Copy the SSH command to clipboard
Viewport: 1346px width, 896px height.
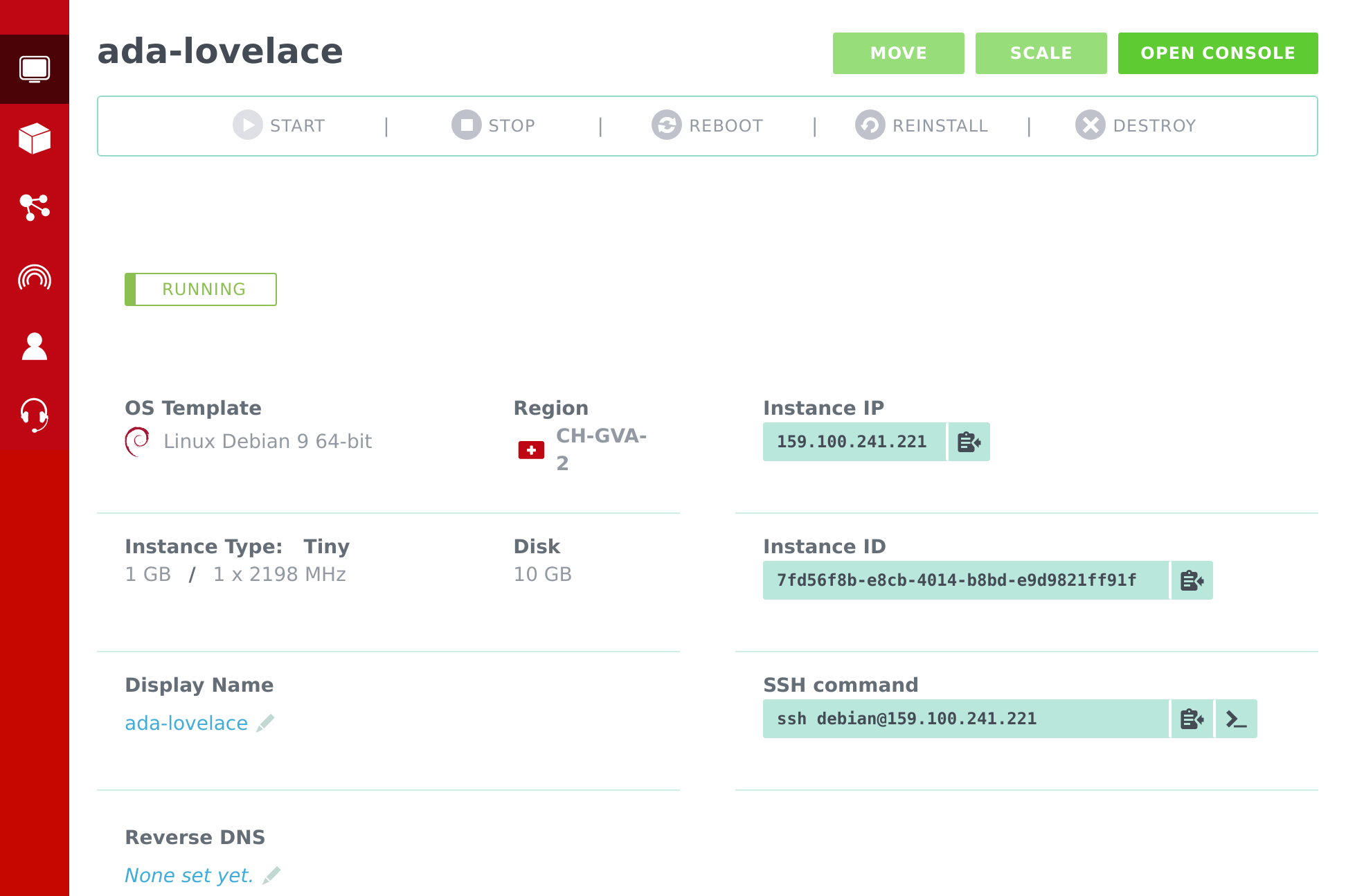coord(1192,719)
